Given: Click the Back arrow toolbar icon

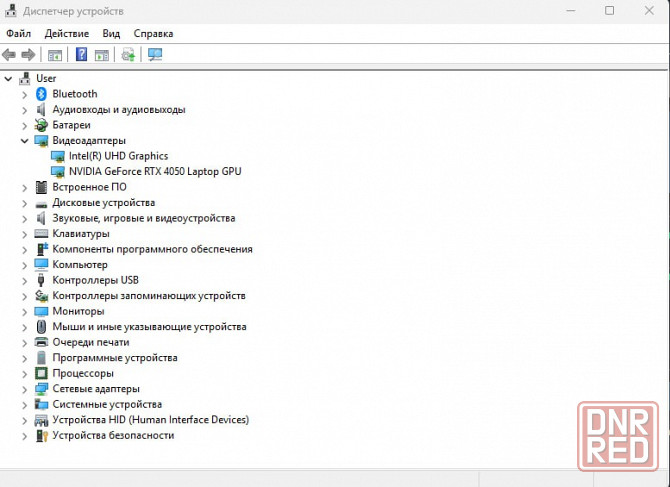Looking at the screenshot, I should click(9, 54).
